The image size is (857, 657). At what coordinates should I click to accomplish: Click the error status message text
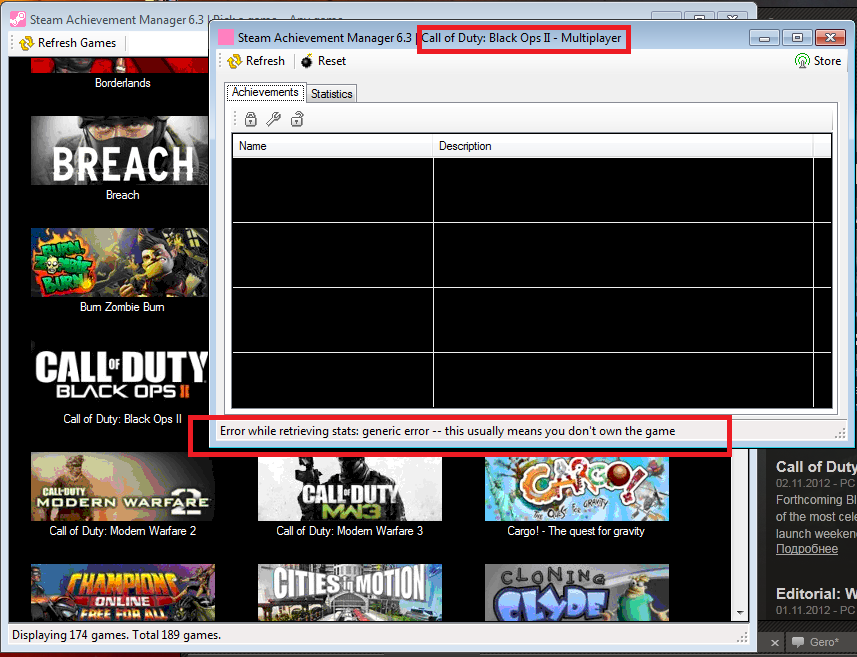click(447, 431)
